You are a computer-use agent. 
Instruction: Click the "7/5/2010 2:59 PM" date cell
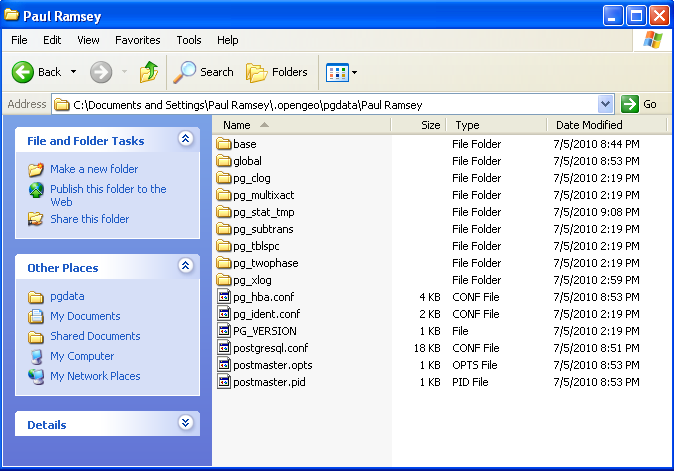tap(596, 280)
